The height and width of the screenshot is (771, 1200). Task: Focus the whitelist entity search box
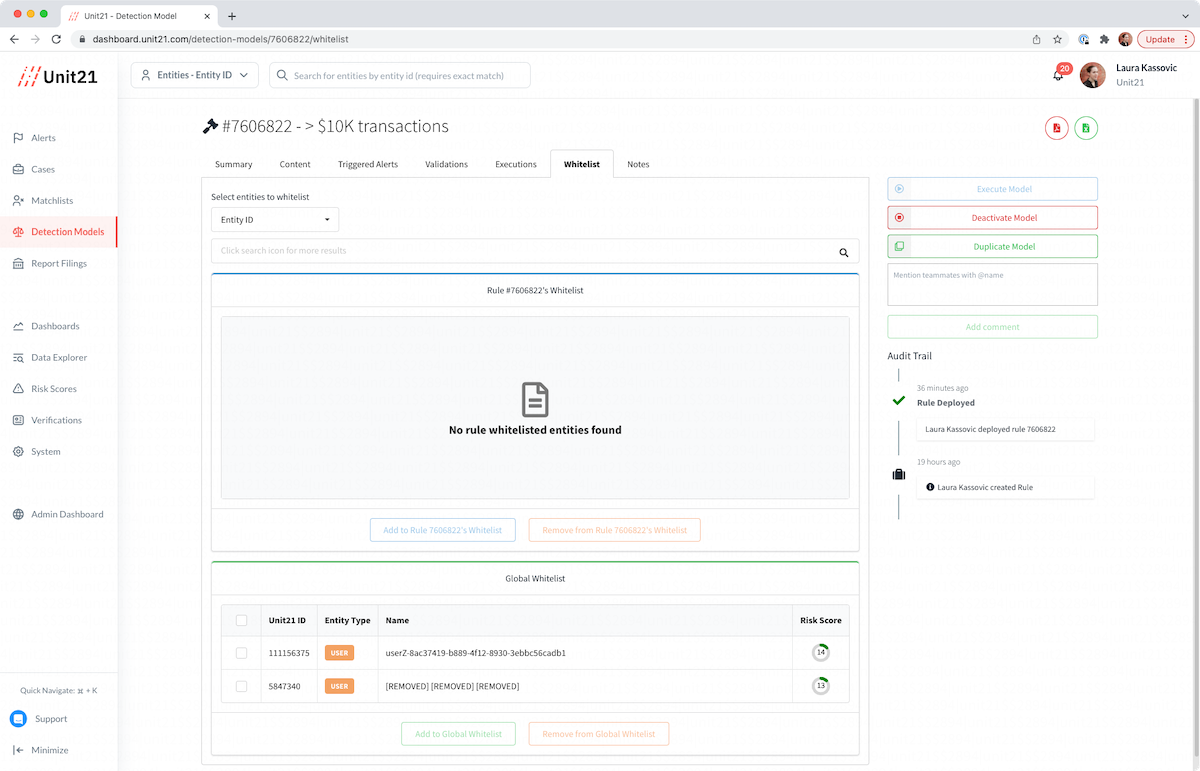pos(535,251)
